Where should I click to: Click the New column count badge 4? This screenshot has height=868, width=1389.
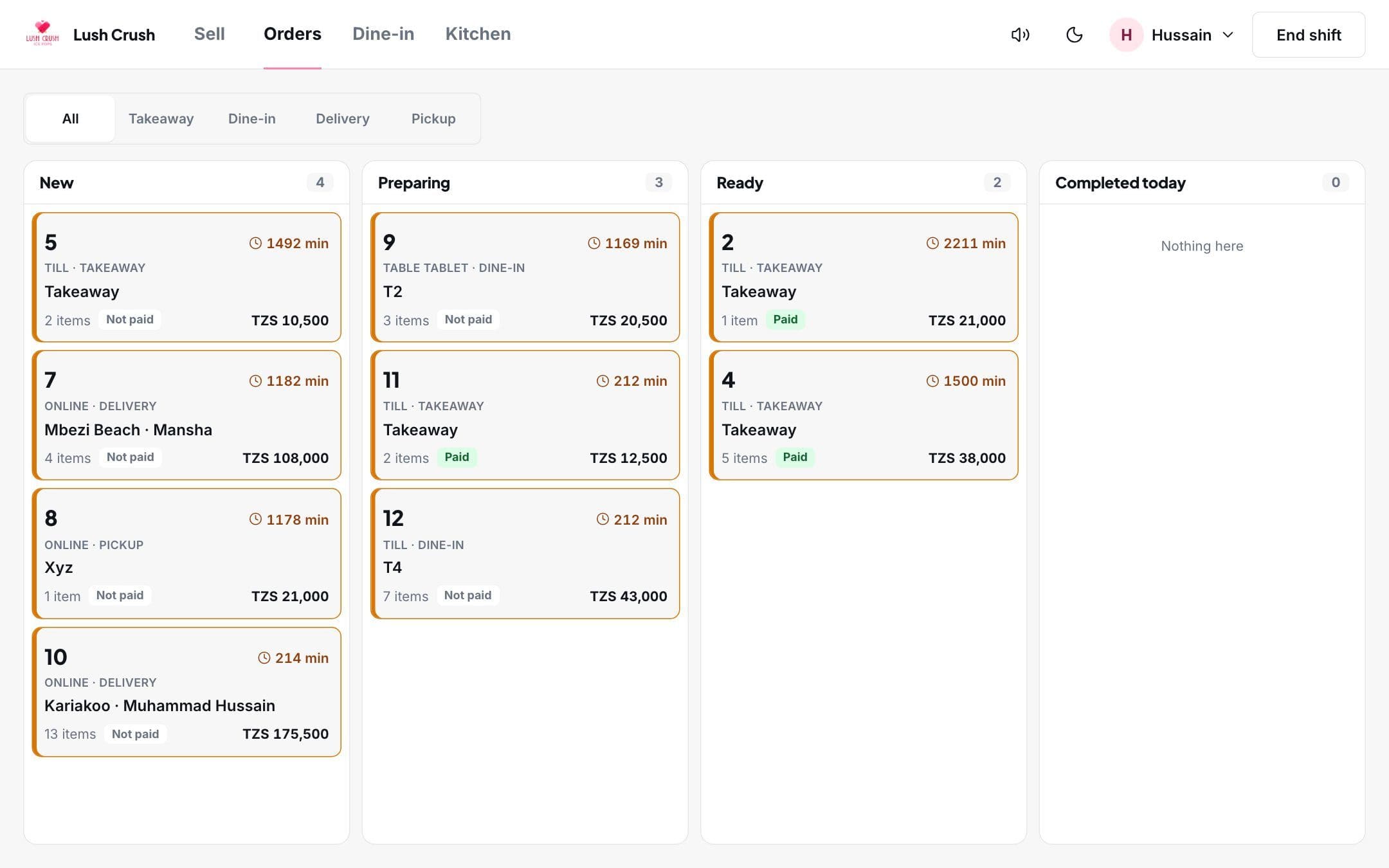click(320, 183)
